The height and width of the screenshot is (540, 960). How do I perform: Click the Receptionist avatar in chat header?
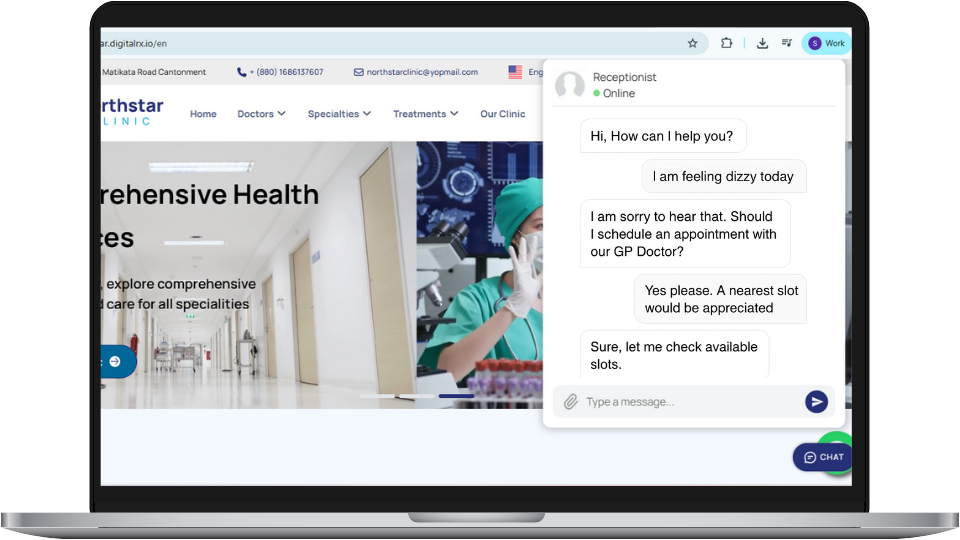570,85
